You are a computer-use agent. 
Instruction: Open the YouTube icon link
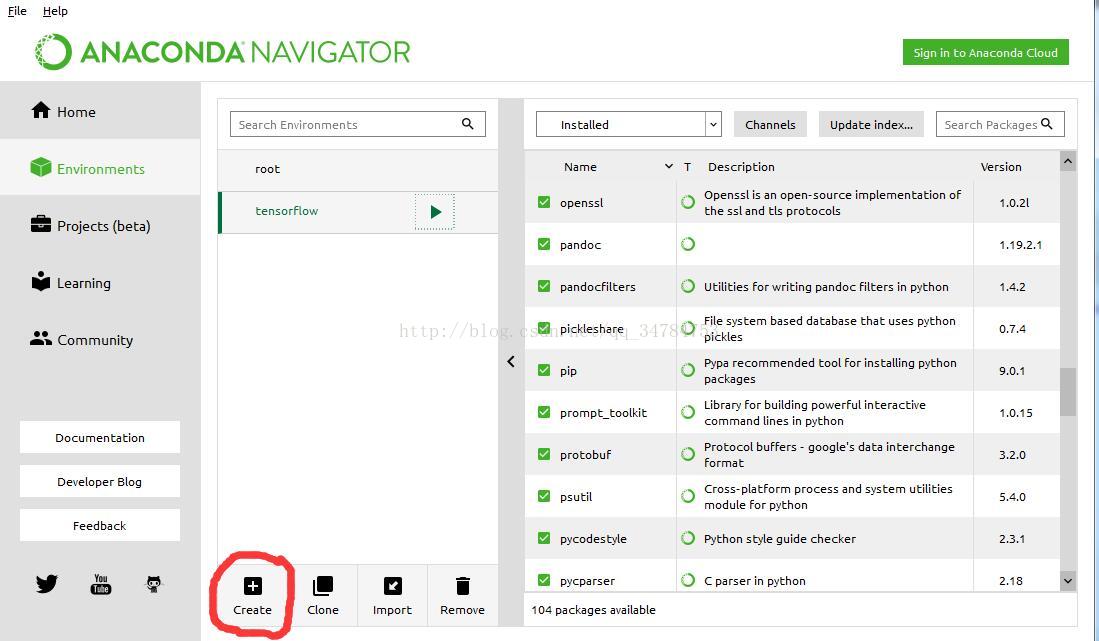tap(101, 584)
